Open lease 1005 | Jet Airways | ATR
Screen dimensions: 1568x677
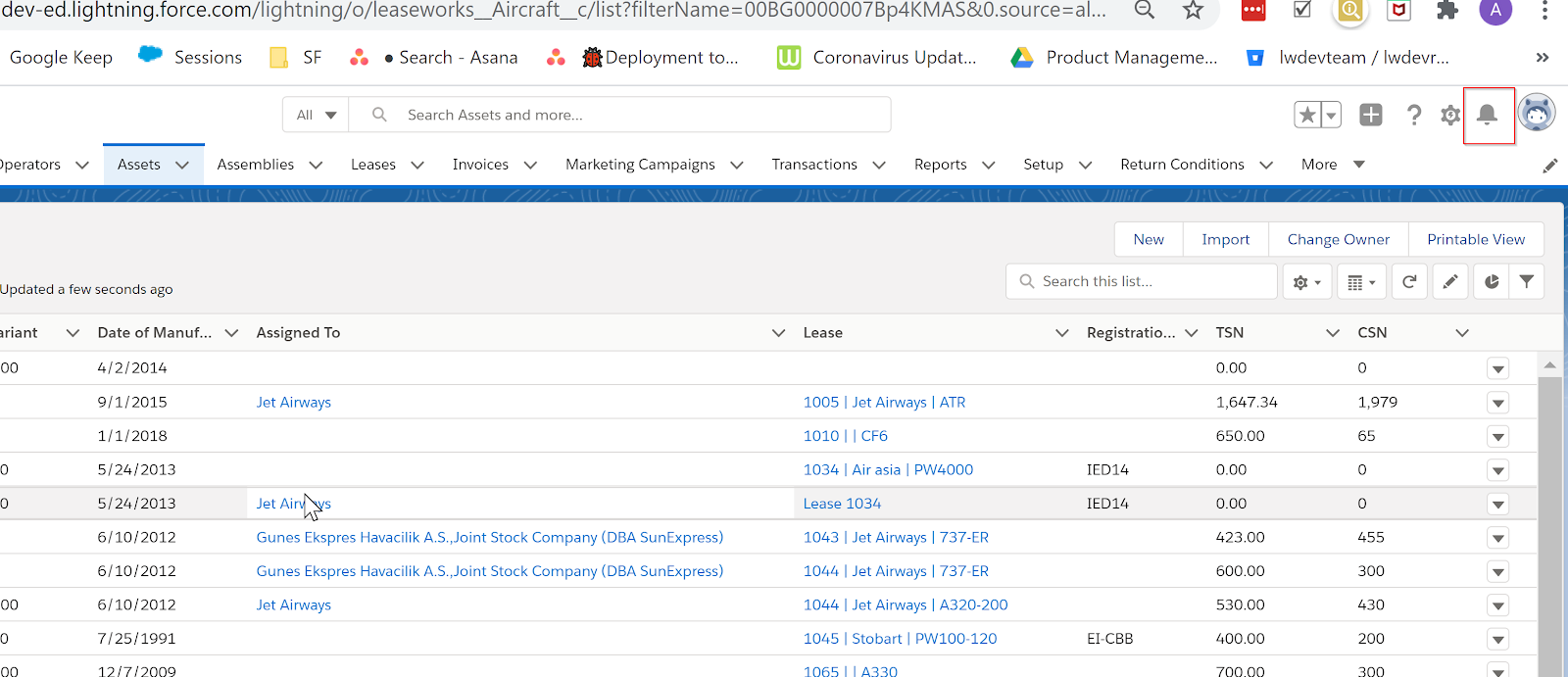point(884,402)
